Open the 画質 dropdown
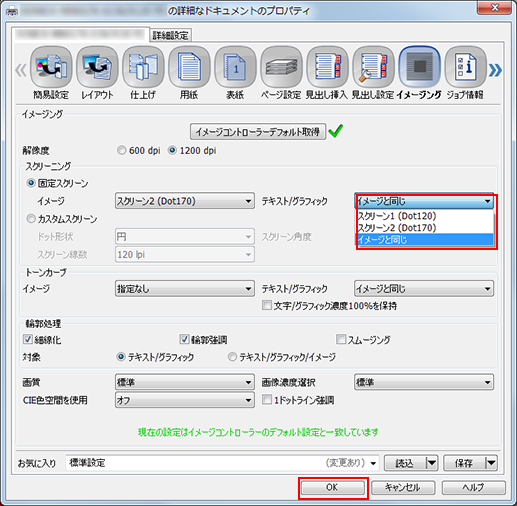Viewport: 517px width, 506px height. (185, 382)
